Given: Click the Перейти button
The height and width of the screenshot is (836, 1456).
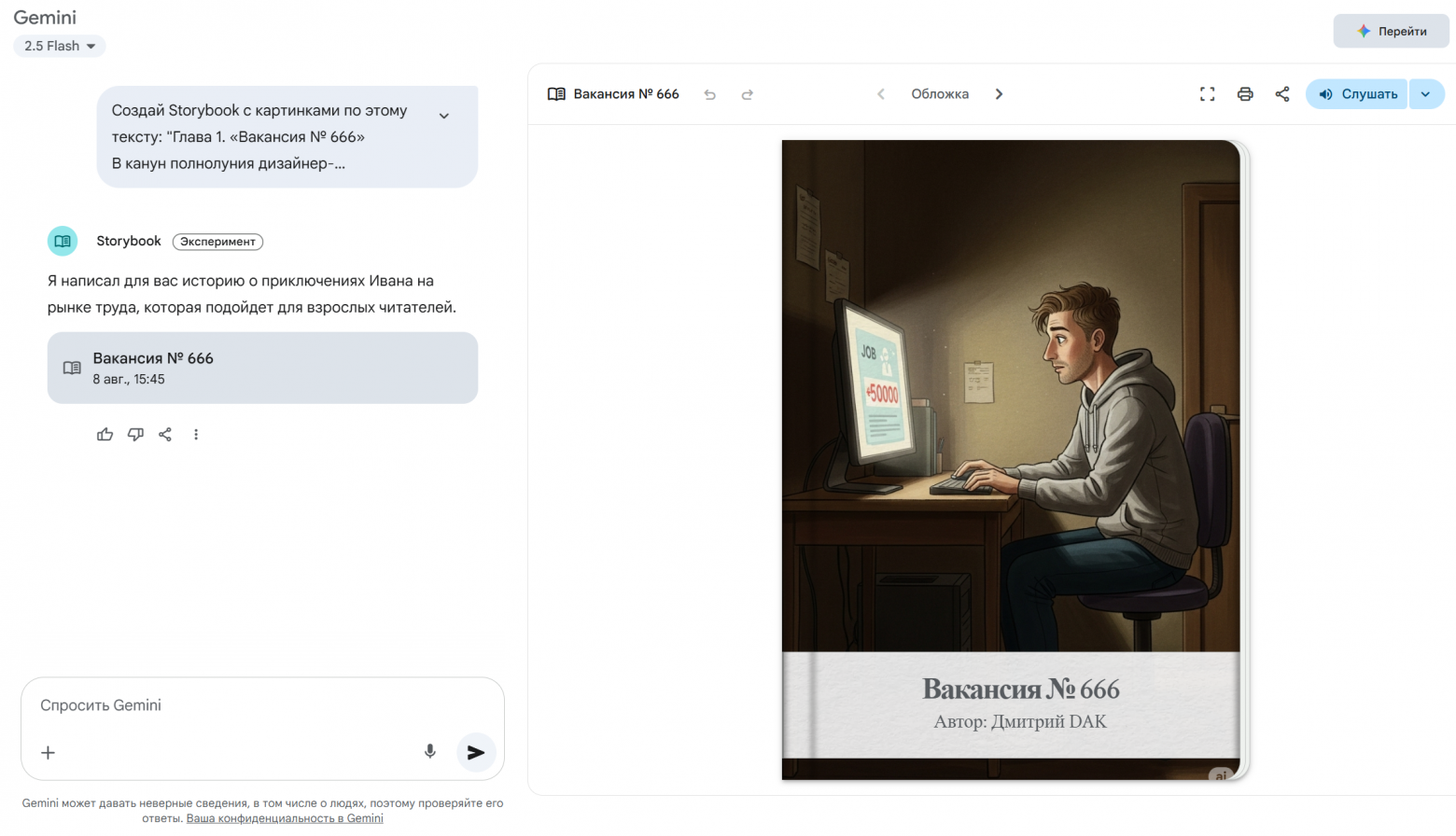Looking at the screenshot, I should [x=1391, y=30].
